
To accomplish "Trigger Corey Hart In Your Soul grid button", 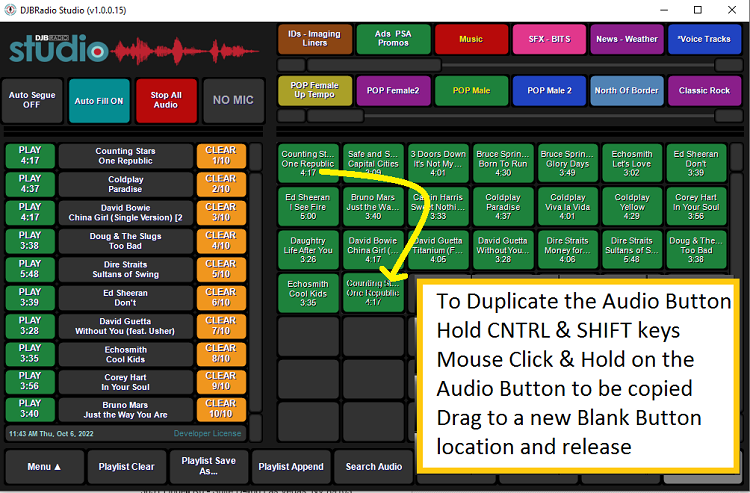I will (696, 207).
